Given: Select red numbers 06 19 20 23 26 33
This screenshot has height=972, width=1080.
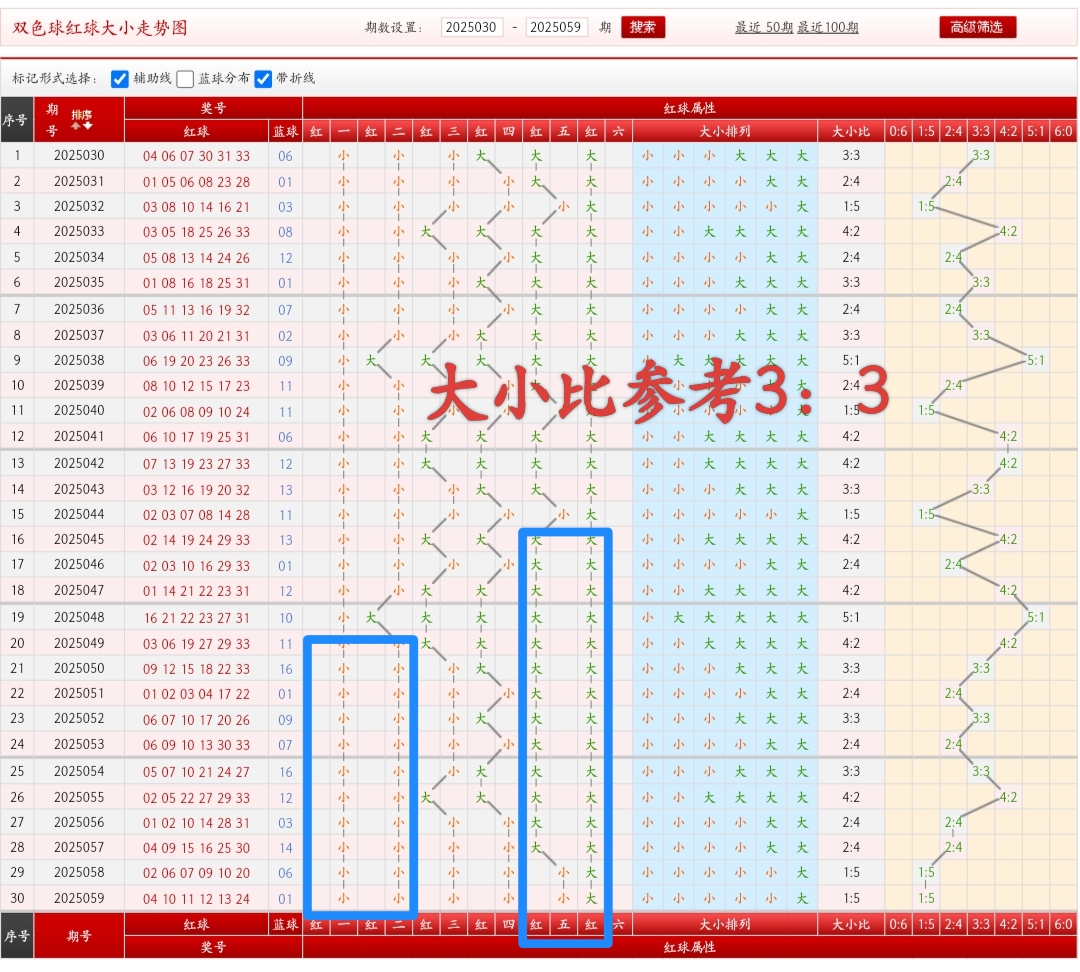Looking at the screenshot, I should pos(196,361).
